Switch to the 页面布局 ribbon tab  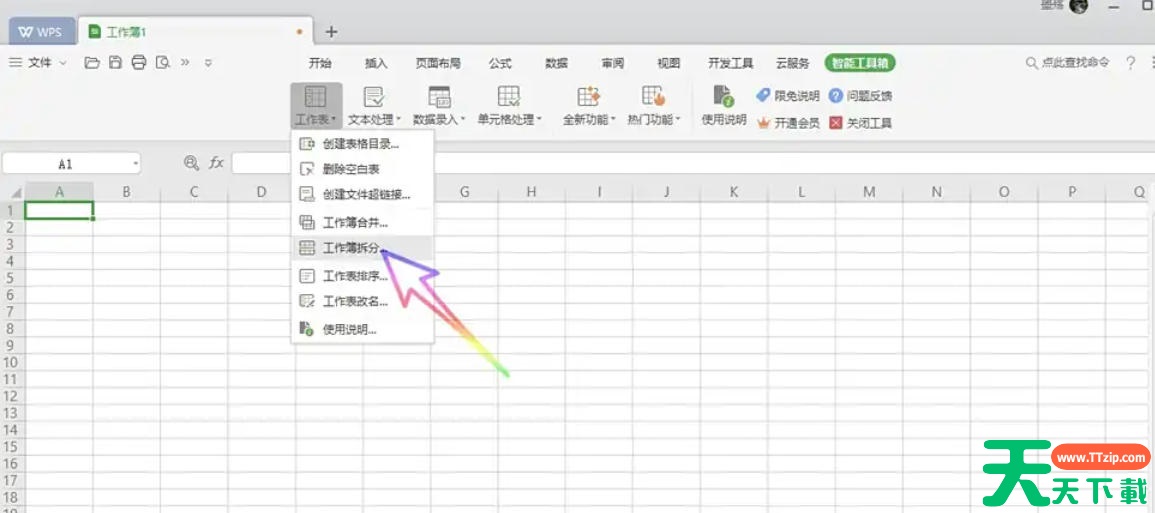coord(438,63)
